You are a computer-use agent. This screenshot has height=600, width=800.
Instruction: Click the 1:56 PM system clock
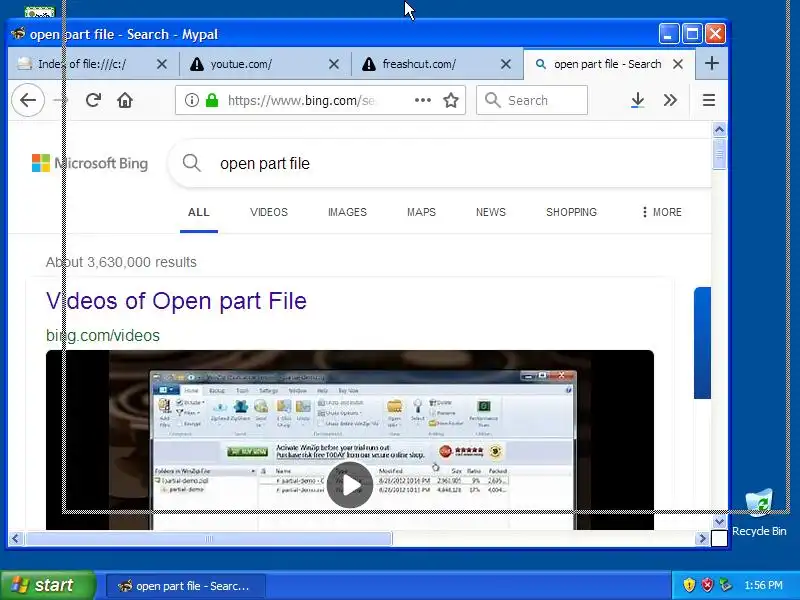tap(763, 585)
